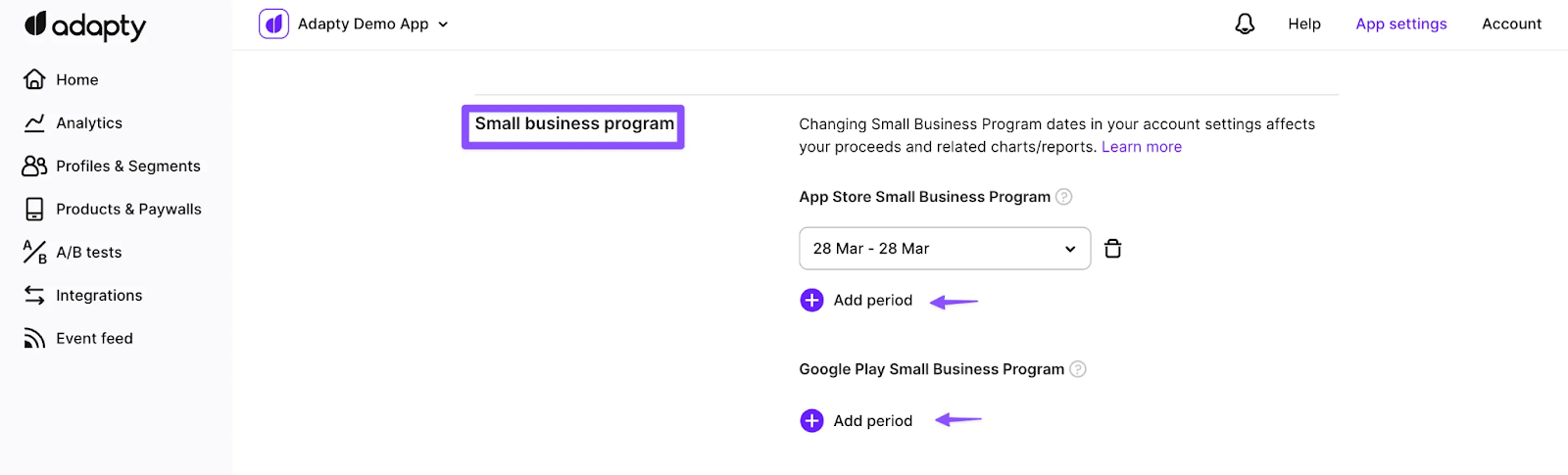Click the Event feed icon in sidebar
Screen dimensions: 1568x475
34,338
